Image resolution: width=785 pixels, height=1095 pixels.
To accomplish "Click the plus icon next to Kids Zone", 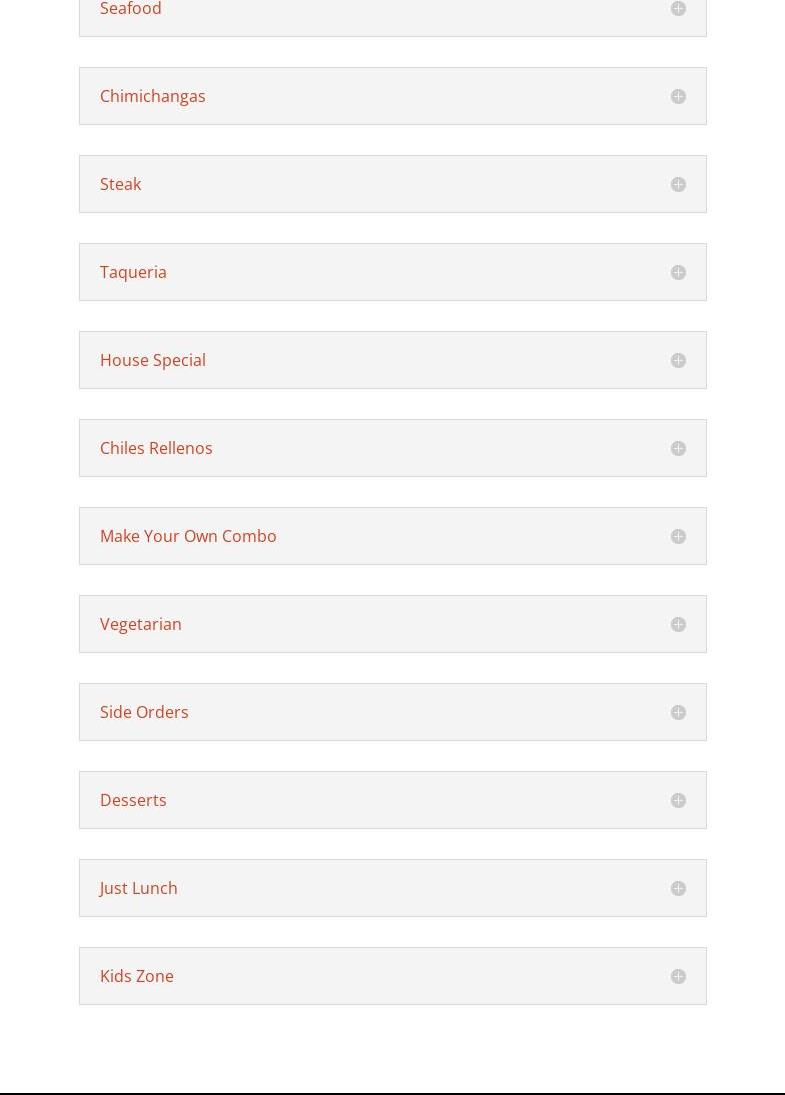I will (x=678, y=976).
